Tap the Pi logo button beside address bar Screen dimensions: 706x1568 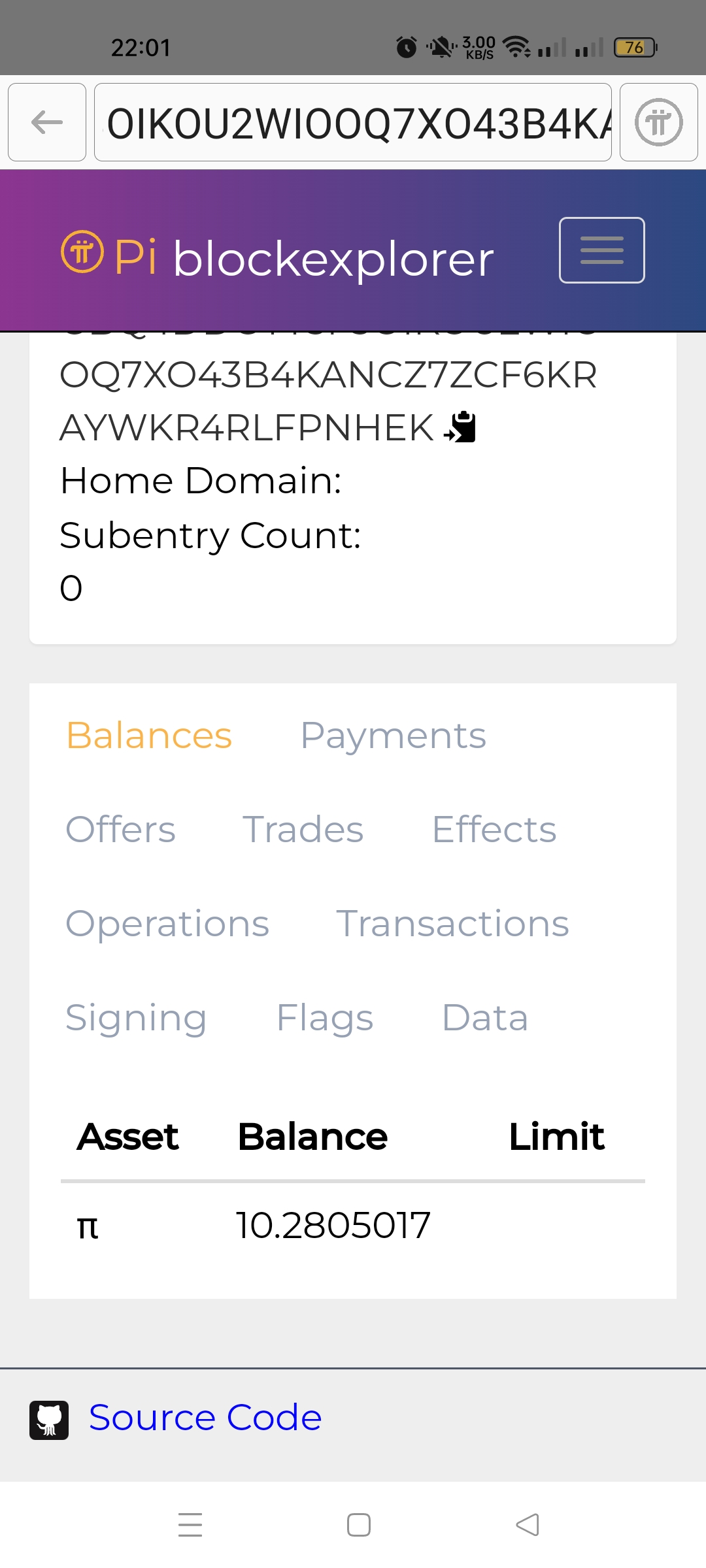658,122
